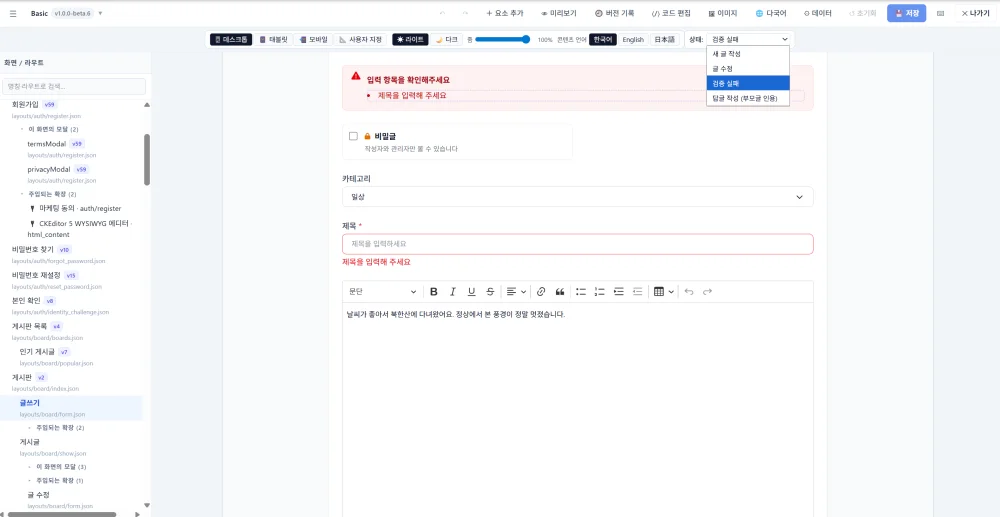
Task: Enable 라이트 theme
Action: (x=410, y=40)
